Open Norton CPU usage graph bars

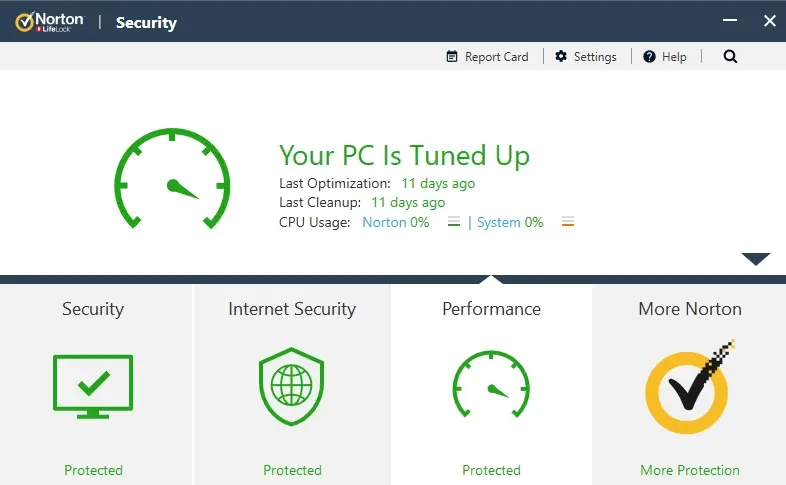454,221
